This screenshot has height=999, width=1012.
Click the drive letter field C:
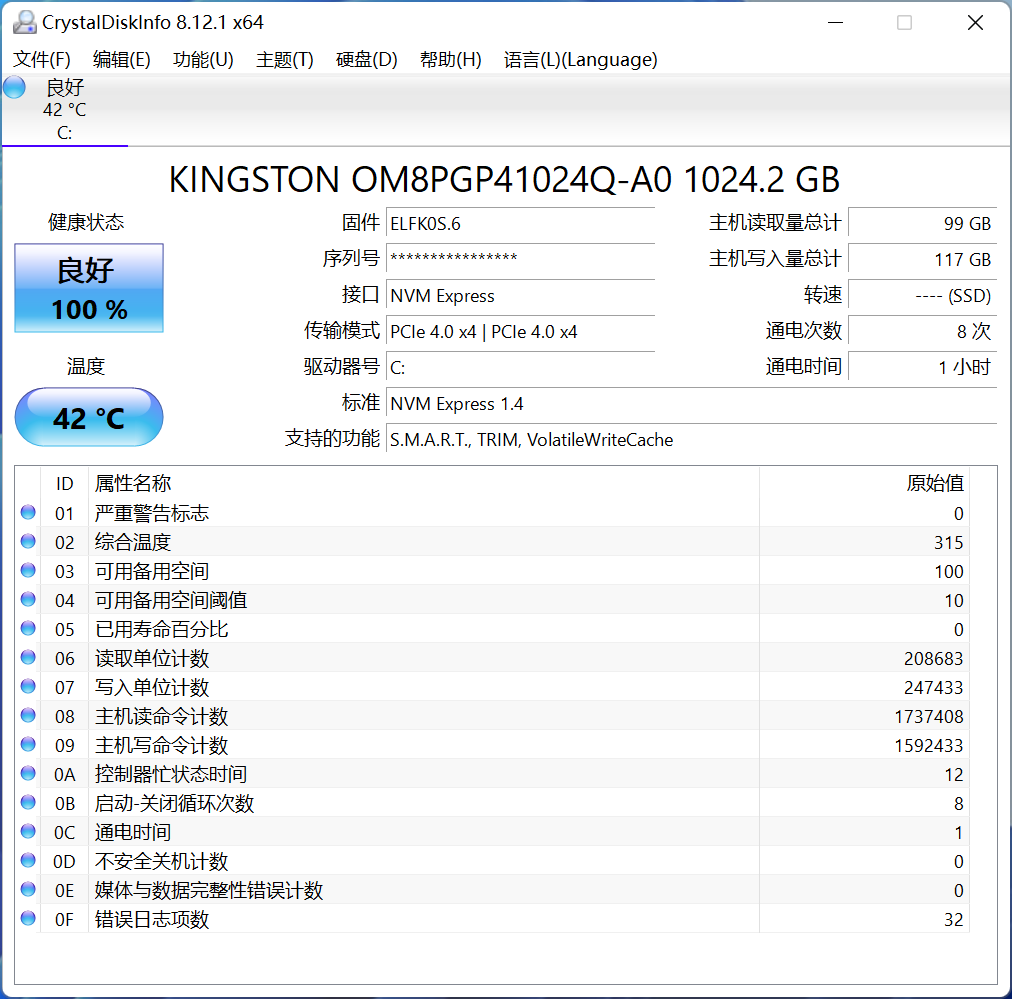point(520,368)
